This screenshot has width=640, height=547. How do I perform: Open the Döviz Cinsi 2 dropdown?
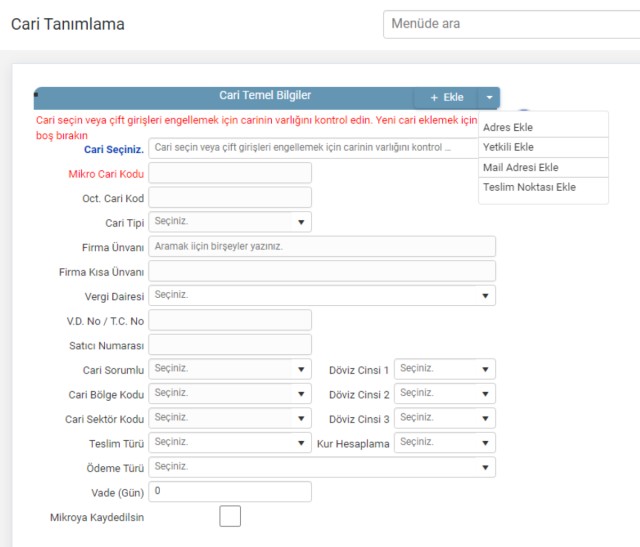click(445, 394)
